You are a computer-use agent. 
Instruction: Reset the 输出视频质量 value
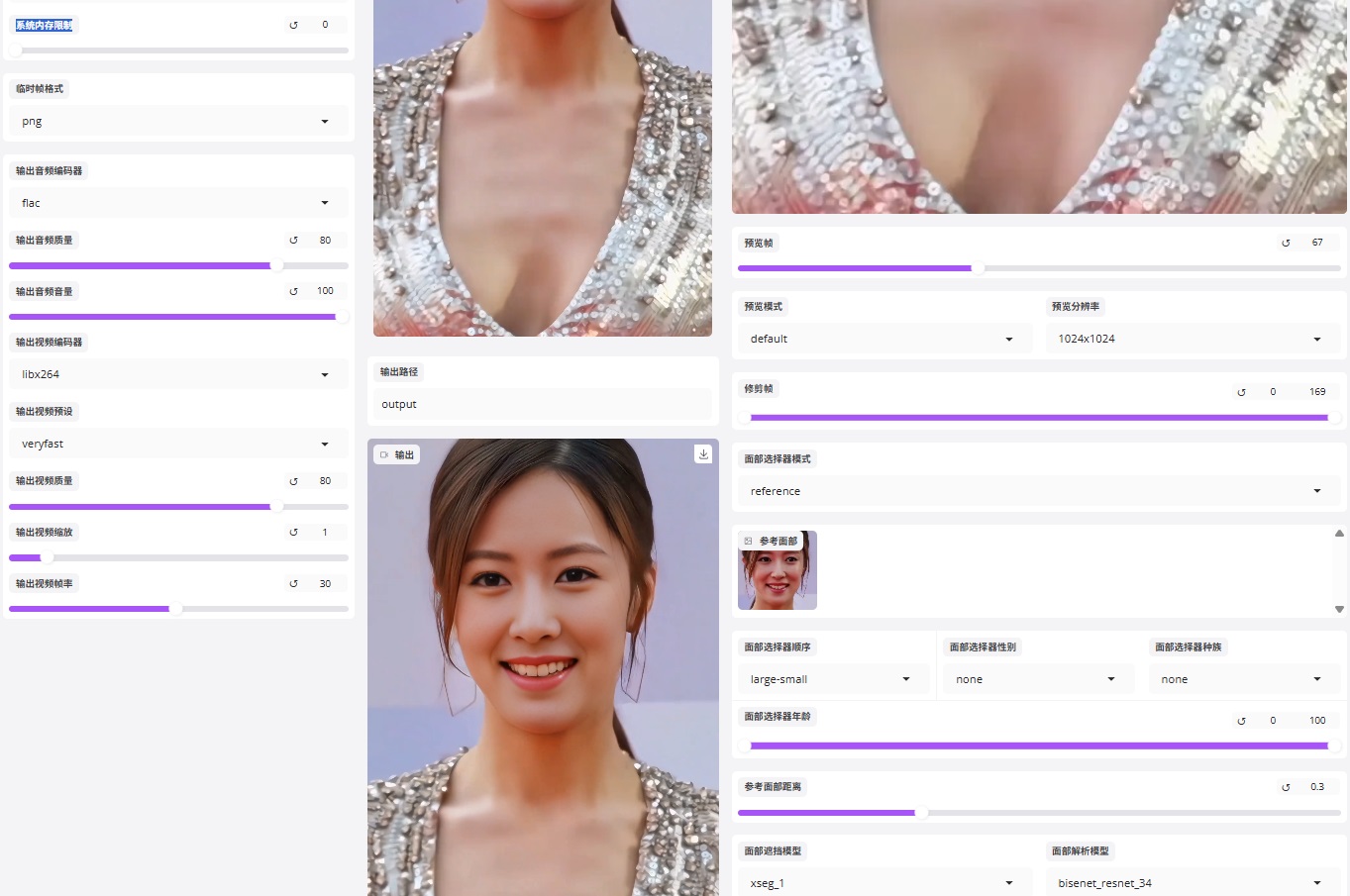click(293, 481)
